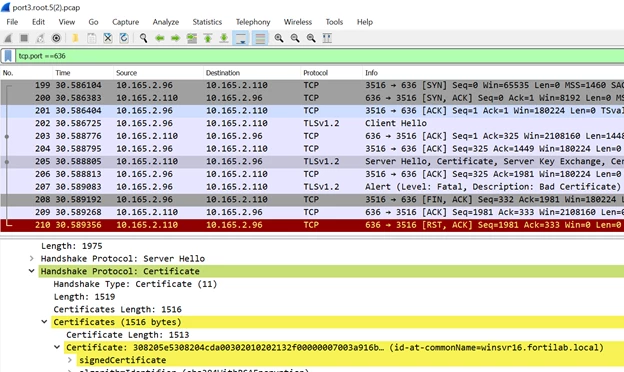Zoom in on the packet text

click(279, 38)
